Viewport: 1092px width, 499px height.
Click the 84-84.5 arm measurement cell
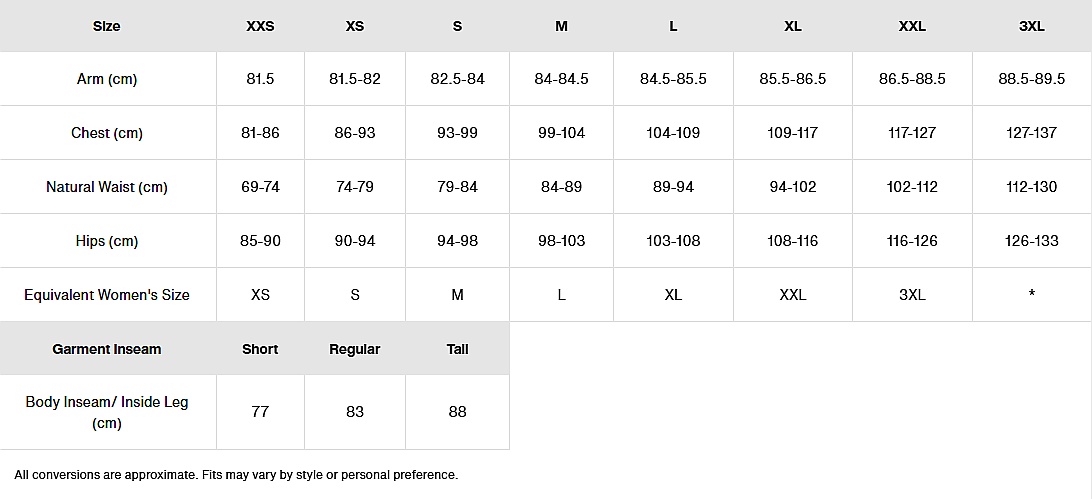point(561,79)
